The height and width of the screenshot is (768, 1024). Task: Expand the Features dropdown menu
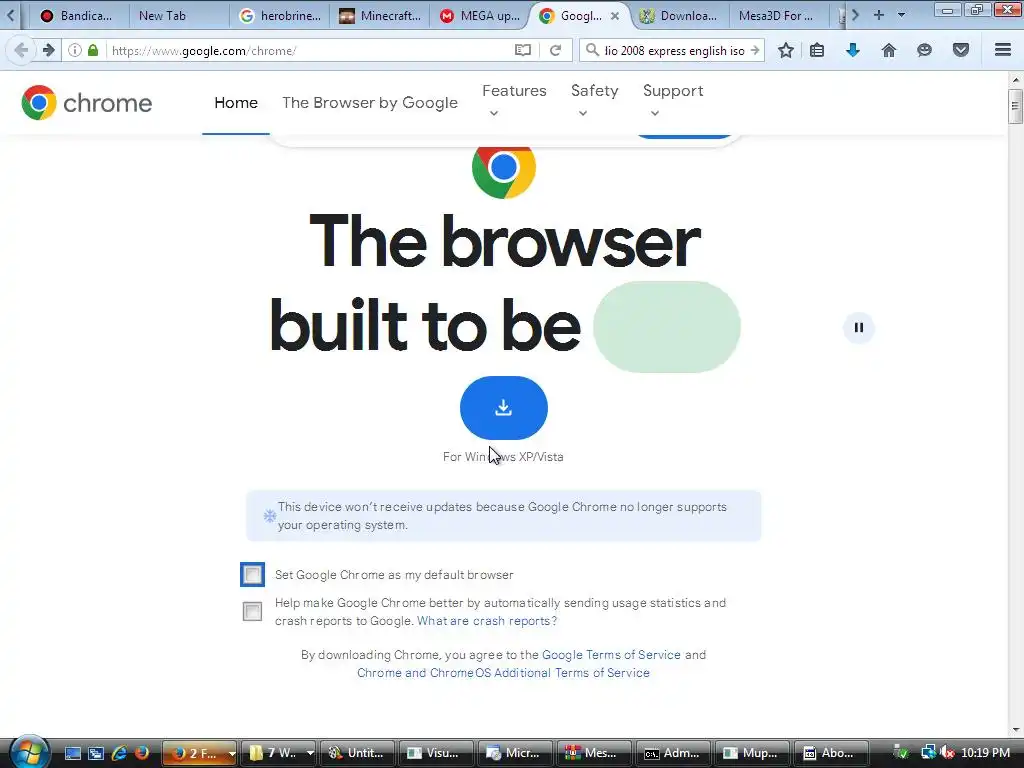click(x=514, y=100)
